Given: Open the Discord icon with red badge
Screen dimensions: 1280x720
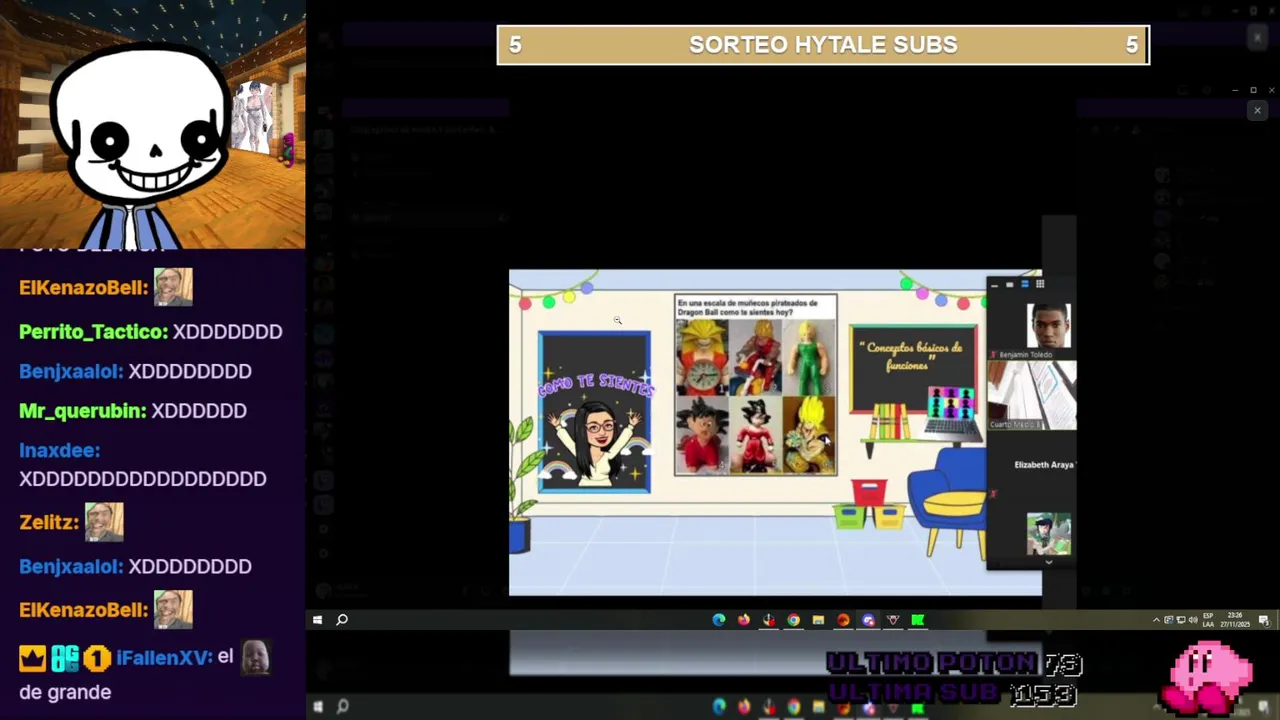Looking at the screenshot, I should 868,620.
